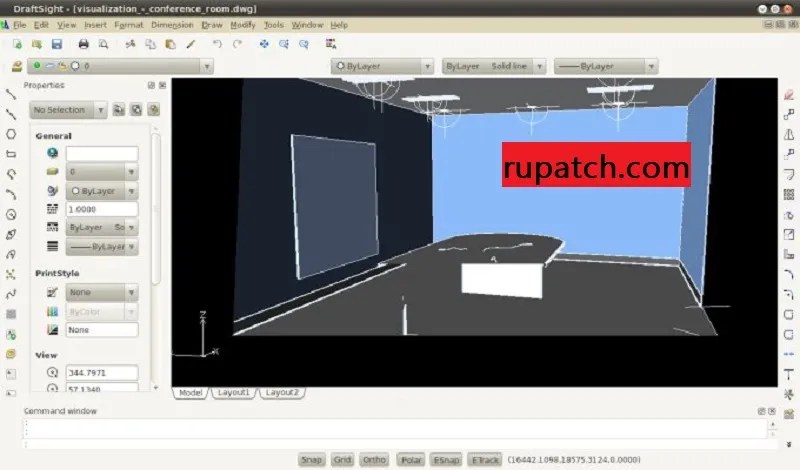Open the Insert menu
Screen dimensions: 800x470
click(x=95, y=25)
